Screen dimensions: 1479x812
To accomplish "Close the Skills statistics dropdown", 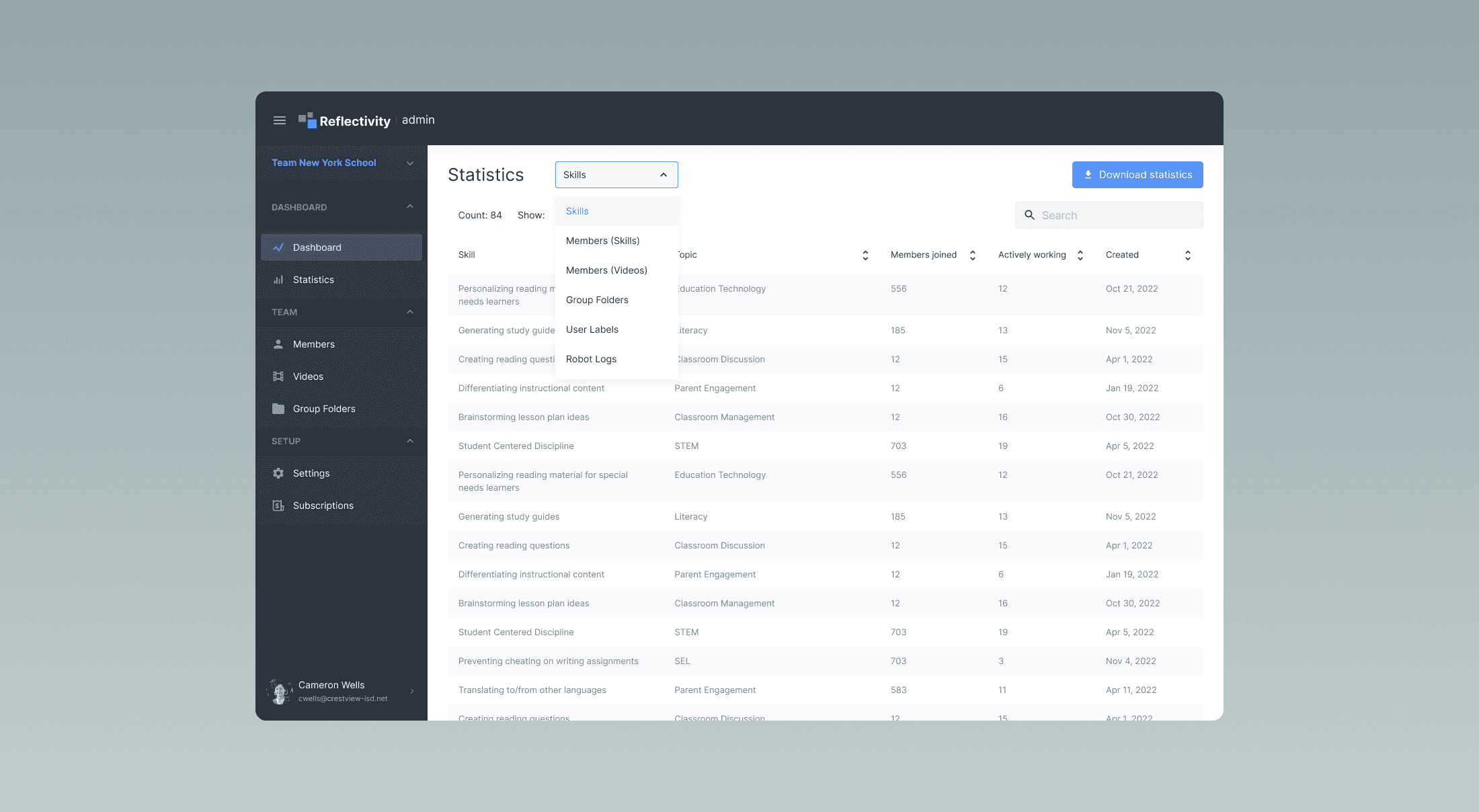I will click(664, 175).
